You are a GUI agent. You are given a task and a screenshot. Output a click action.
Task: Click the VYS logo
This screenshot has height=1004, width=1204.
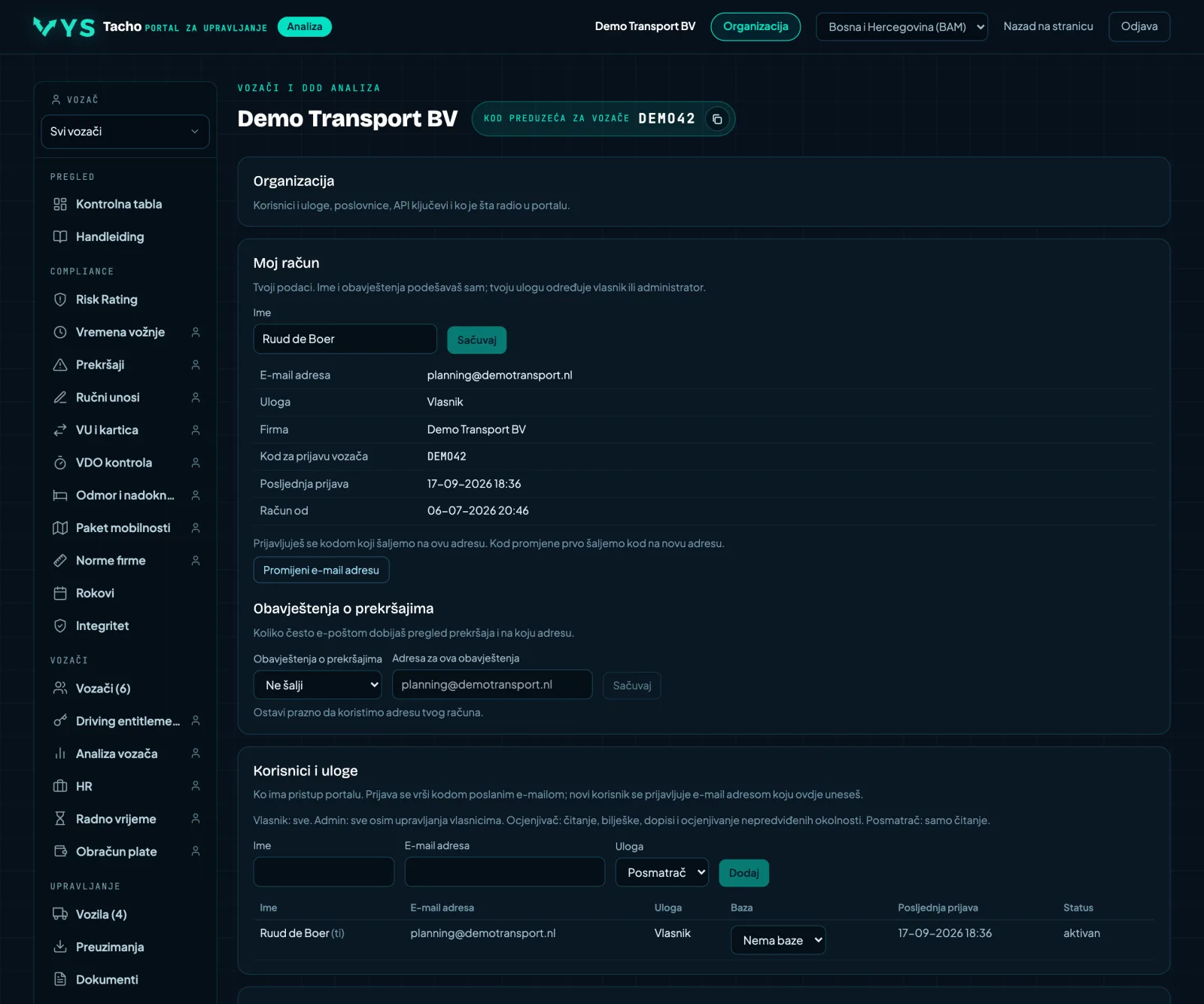click(x=64, y=27)
